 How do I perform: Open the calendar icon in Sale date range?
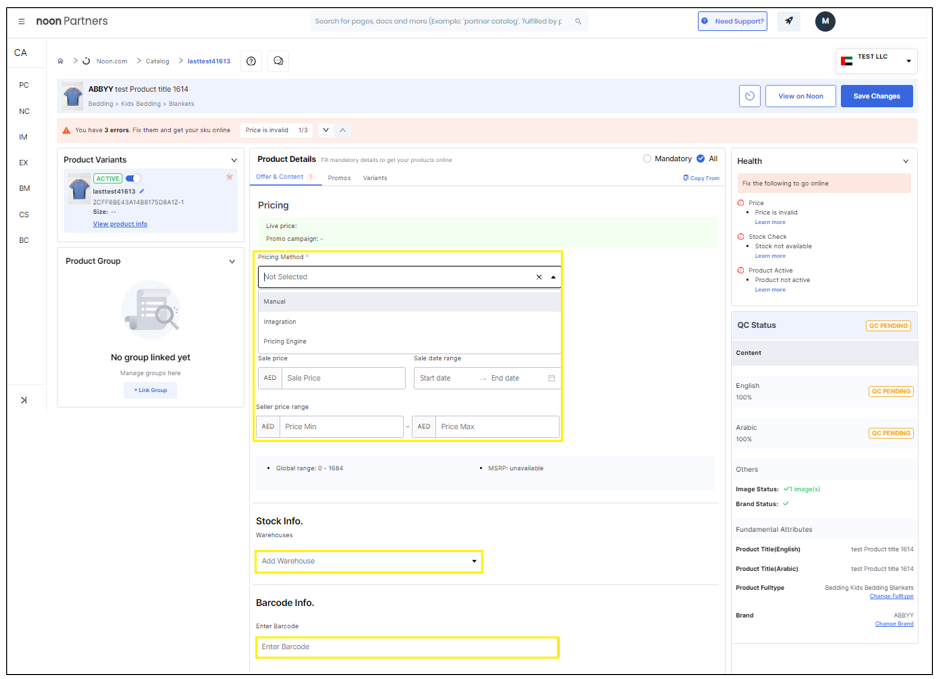(551, 378)
